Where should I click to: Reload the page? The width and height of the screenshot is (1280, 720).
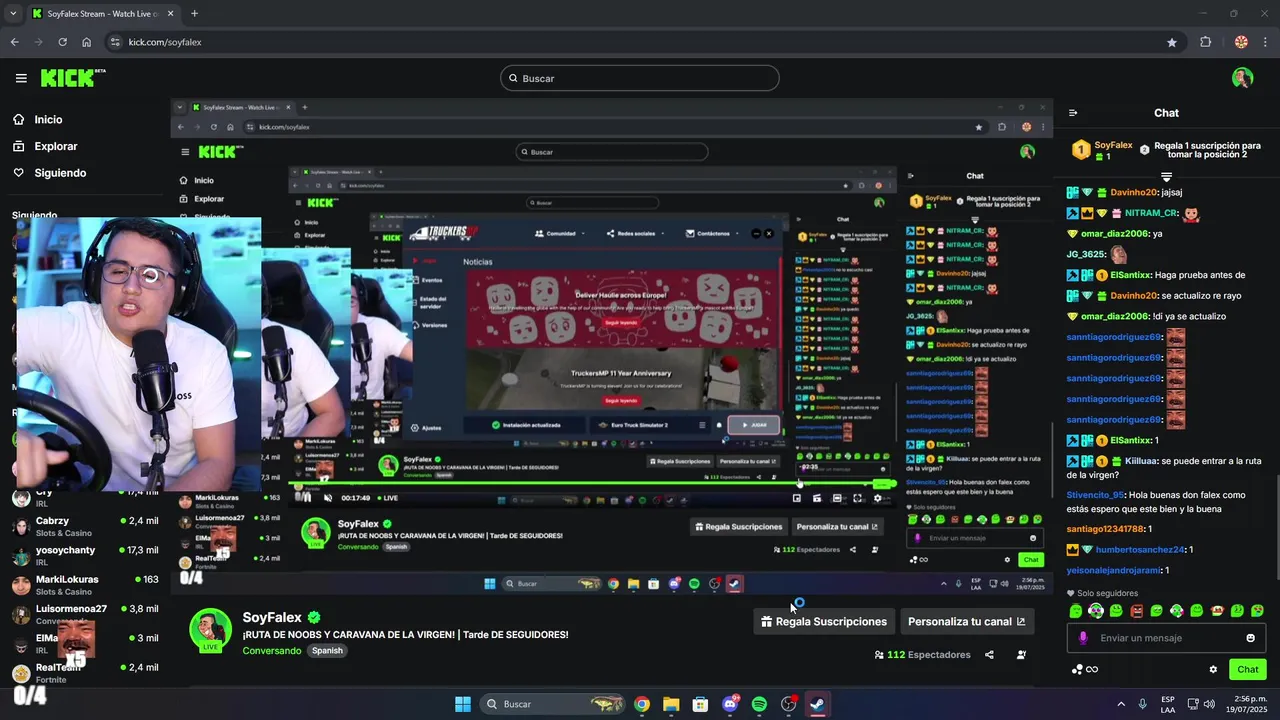pos(62,42)
